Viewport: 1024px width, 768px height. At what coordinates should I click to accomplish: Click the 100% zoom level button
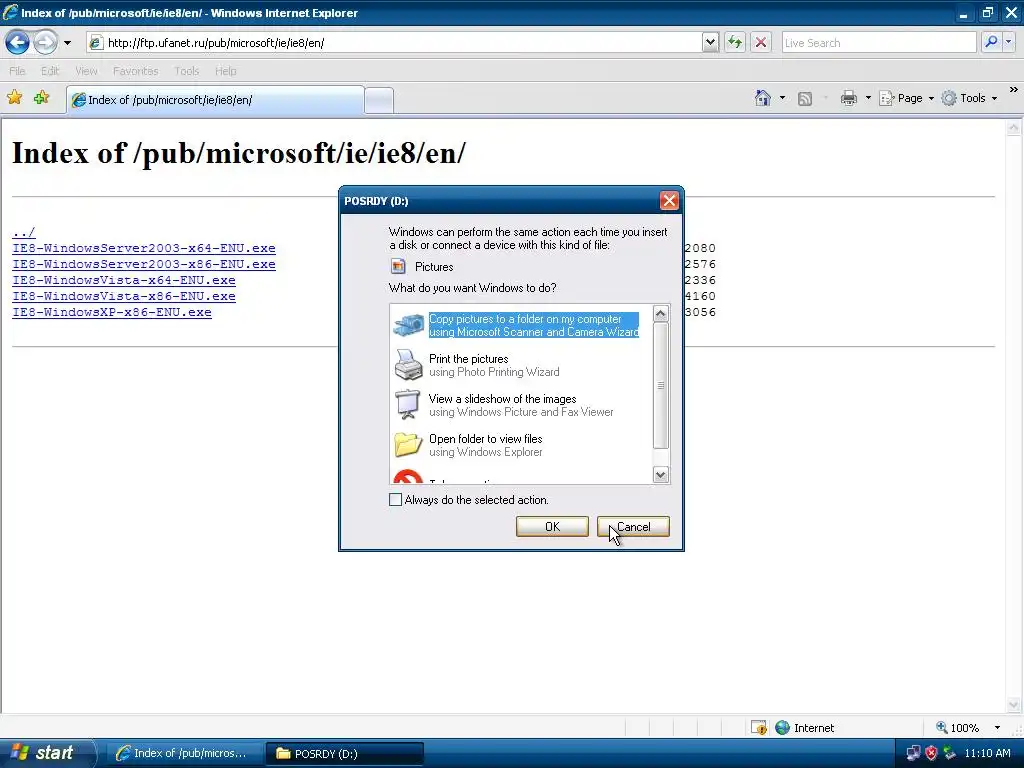(957, 728)
